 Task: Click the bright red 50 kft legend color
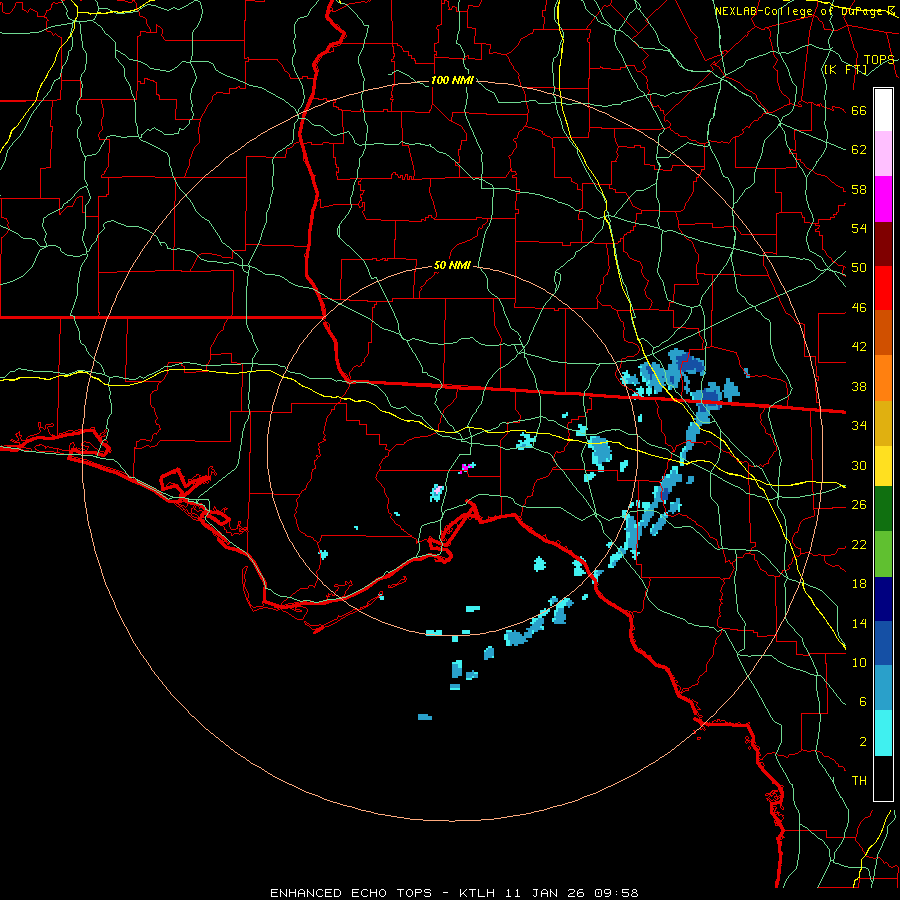pos(883,288)
